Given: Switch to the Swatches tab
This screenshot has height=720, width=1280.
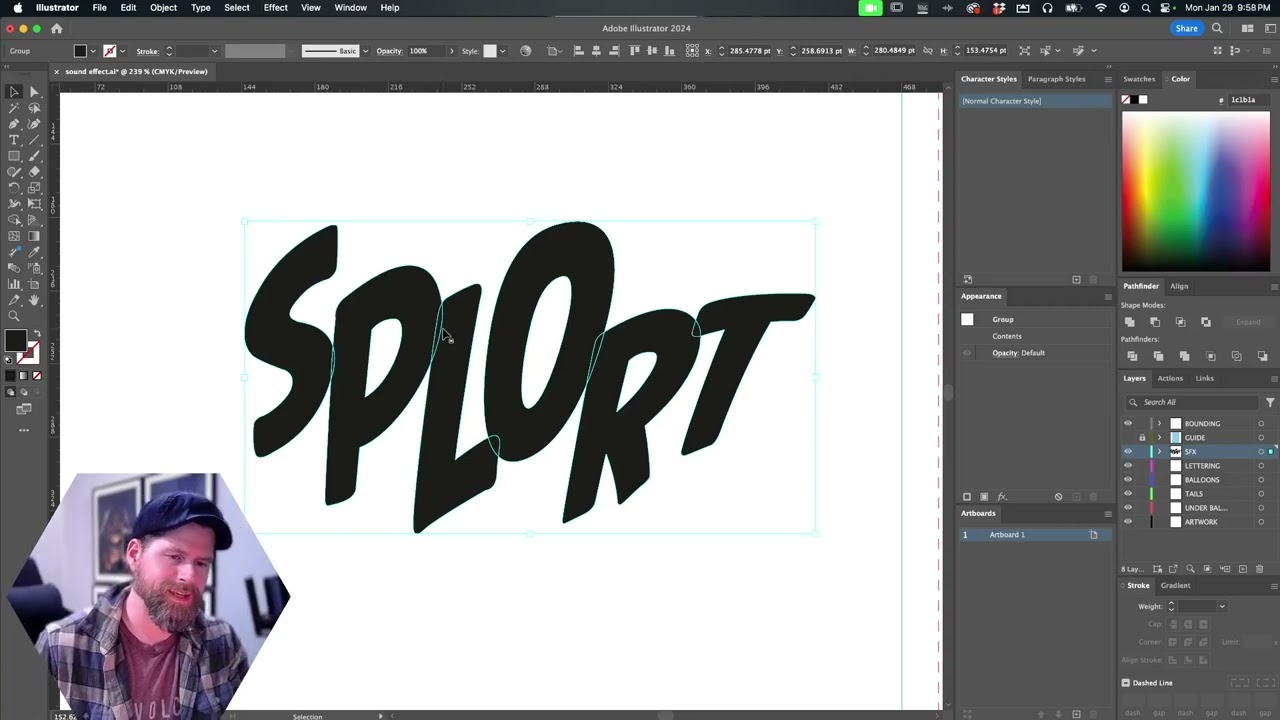Looking at the screenshot, I should (x=1139, y=79).
